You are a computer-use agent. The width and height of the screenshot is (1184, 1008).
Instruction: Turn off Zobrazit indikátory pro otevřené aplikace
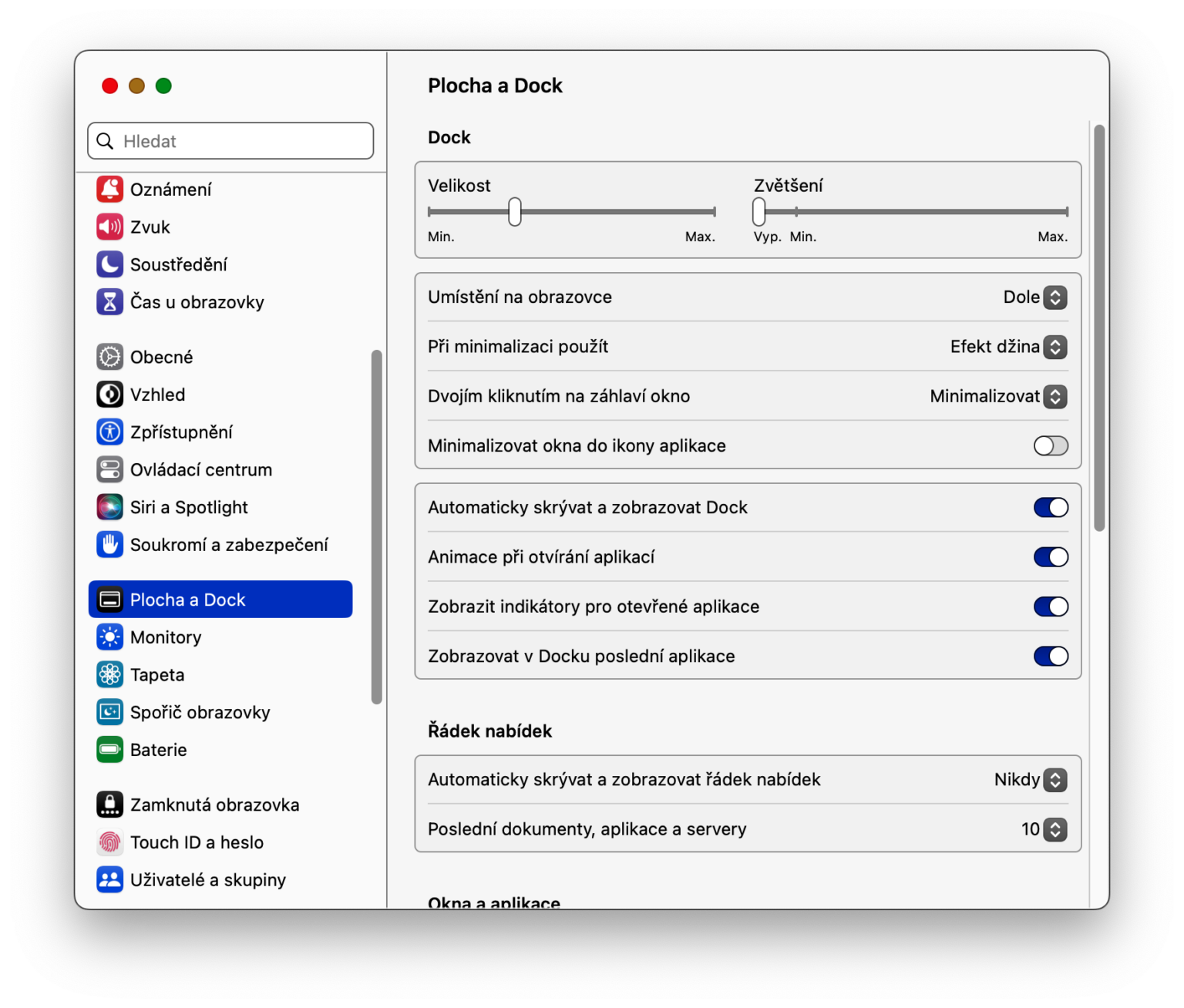(x=1050, y=606)
